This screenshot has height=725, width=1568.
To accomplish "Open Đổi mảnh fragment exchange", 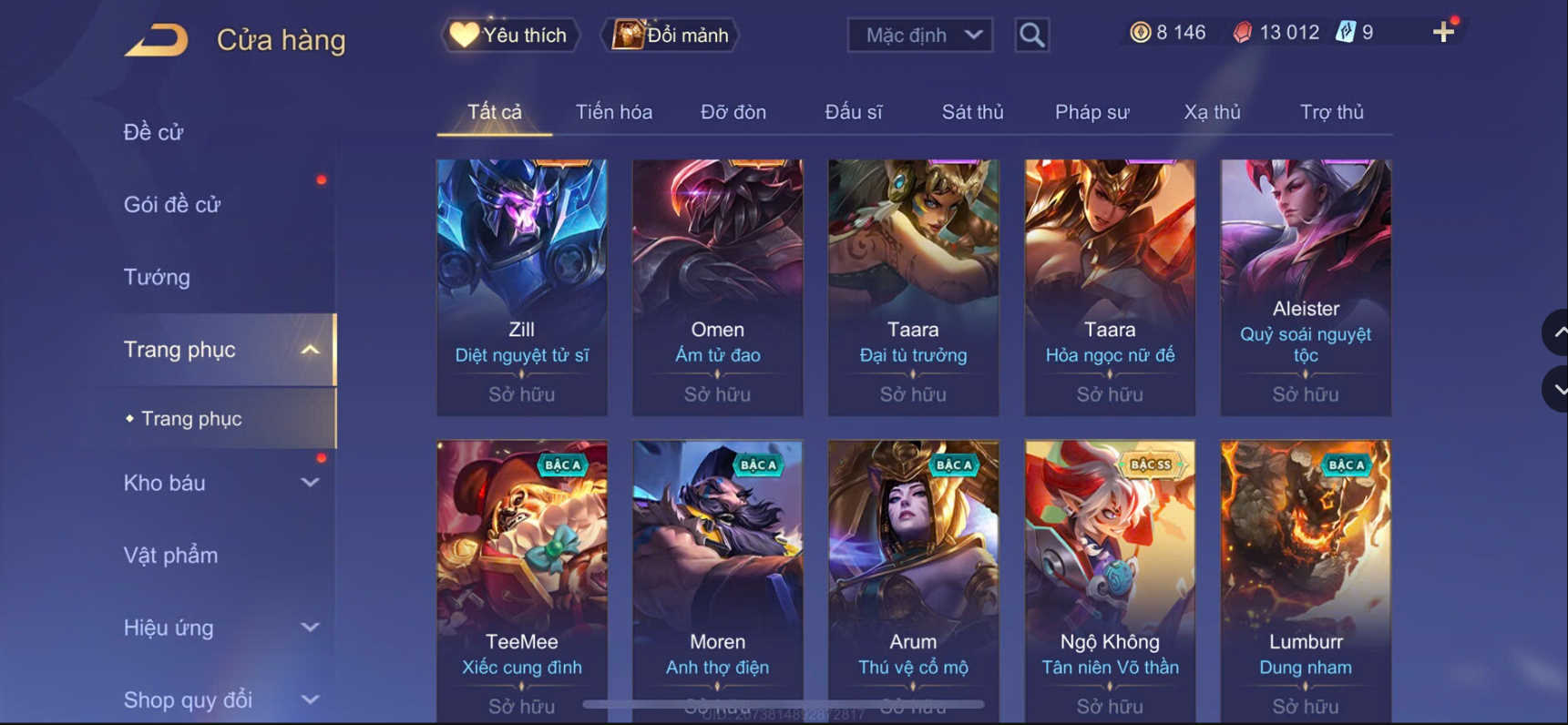I will (670, 35).
